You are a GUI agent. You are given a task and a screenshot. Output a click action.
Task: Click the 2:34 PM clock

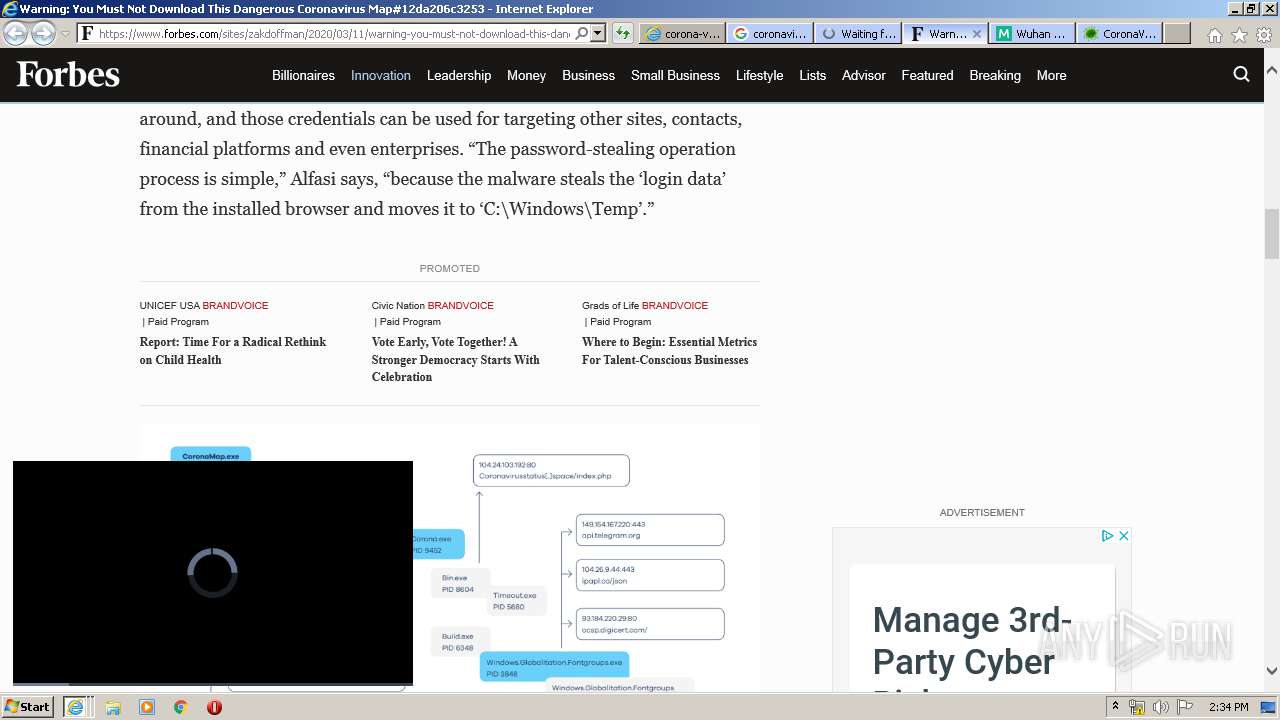(1228, 707)
